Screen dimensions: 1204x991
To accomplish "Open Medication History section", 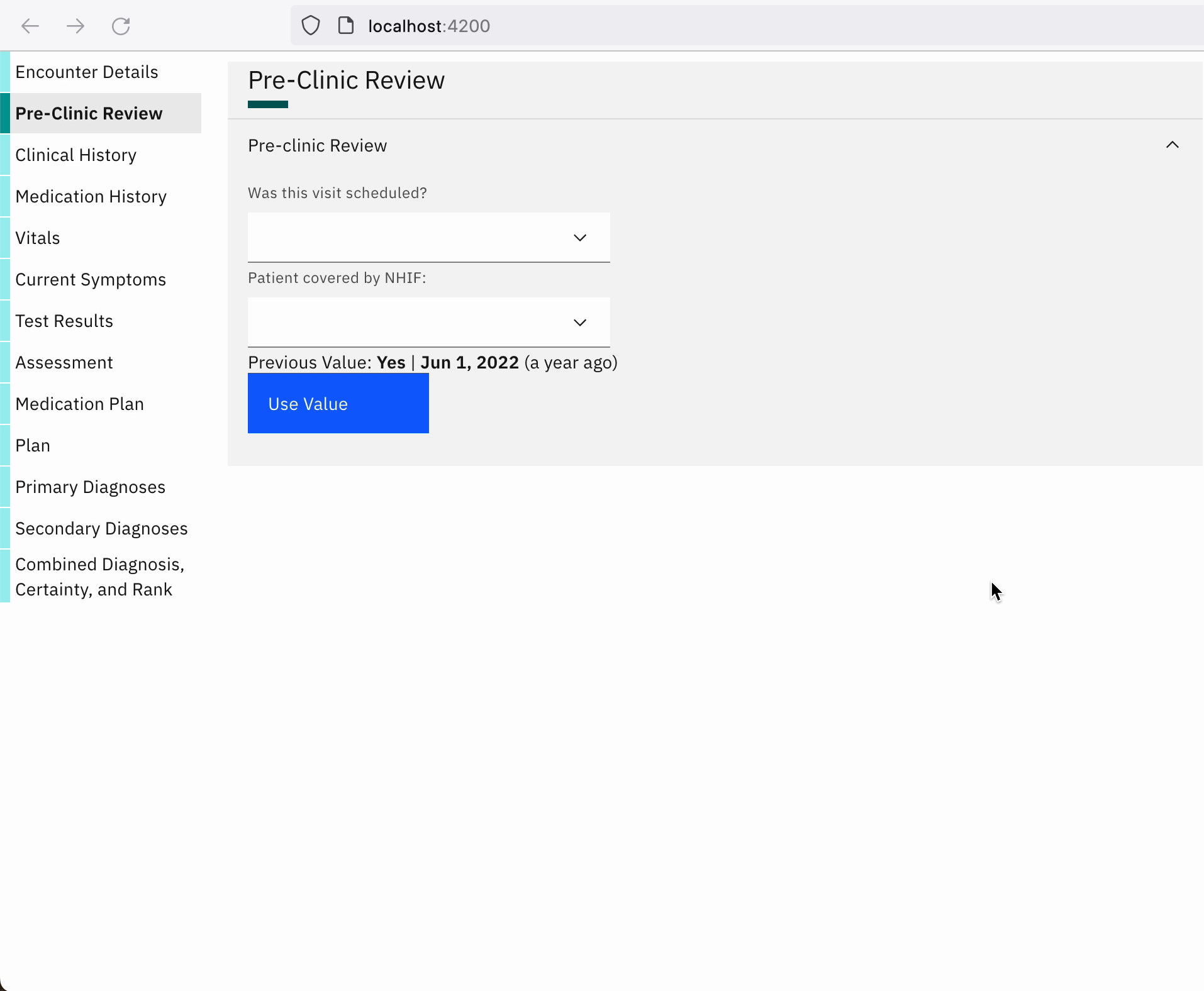I will coord(101,197).
